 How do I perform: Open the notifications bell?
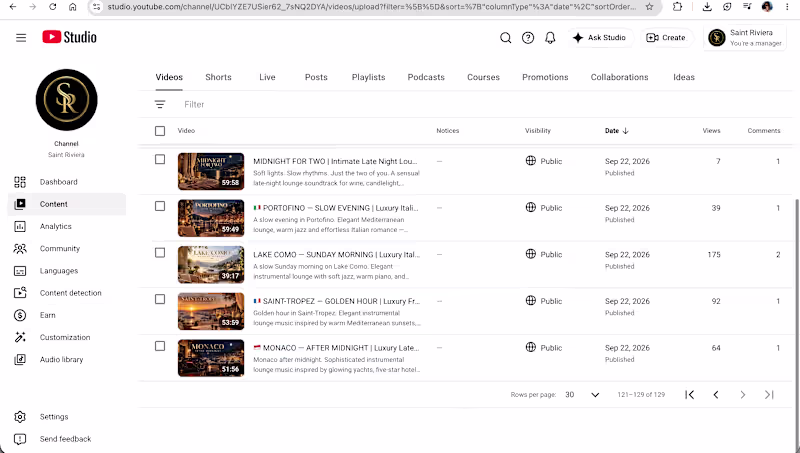(550, 38)
